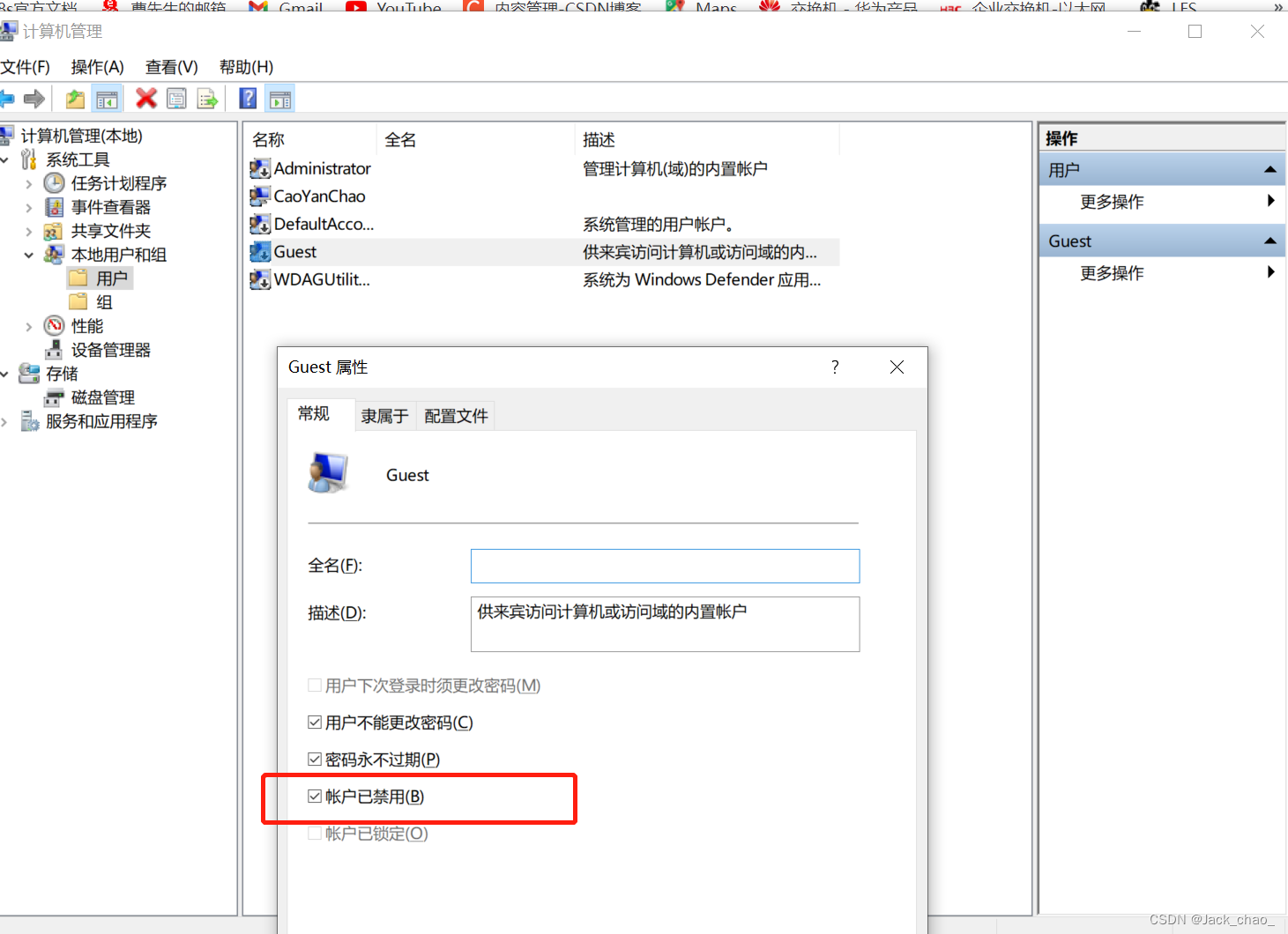The width and height of the screenshot is (1288, 934).
Task: Click the CaoYanChao user icon
Action: [x=260, y=196]
